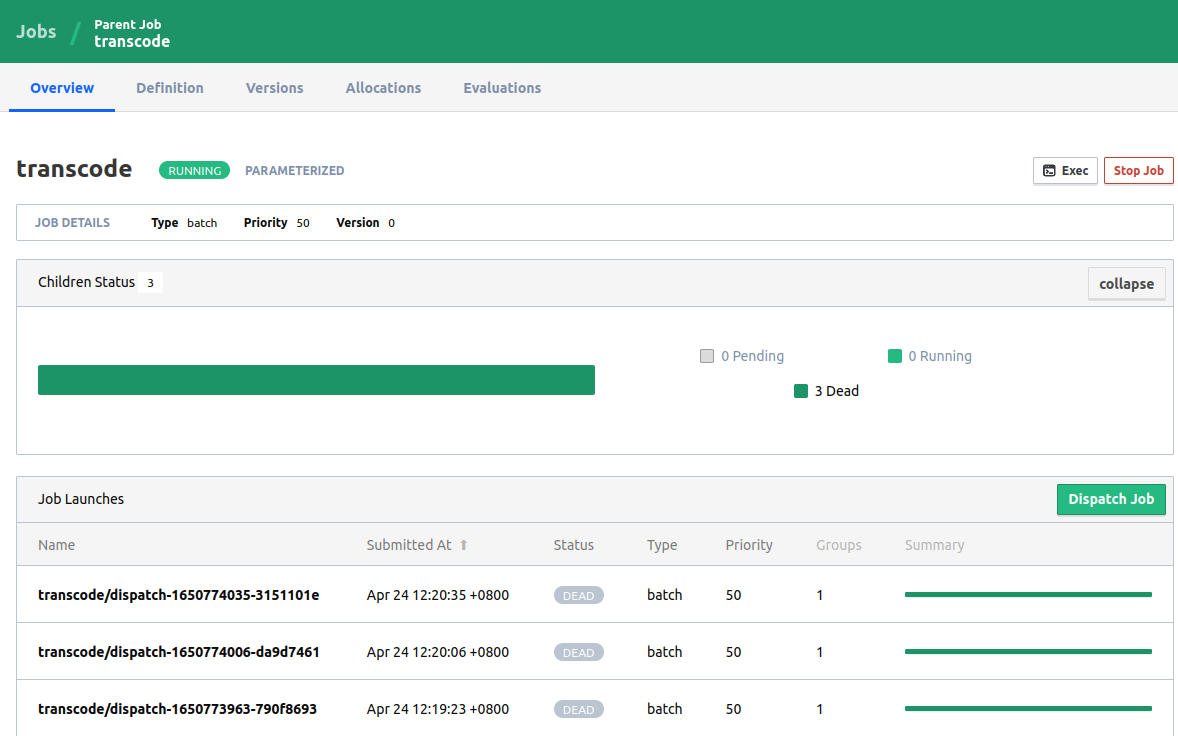The height and width of the screenshot is (736, 1178).
Task: Click summary bar for dispatch-1650774006-da9d7461
Action: (x=1028, y=652)
